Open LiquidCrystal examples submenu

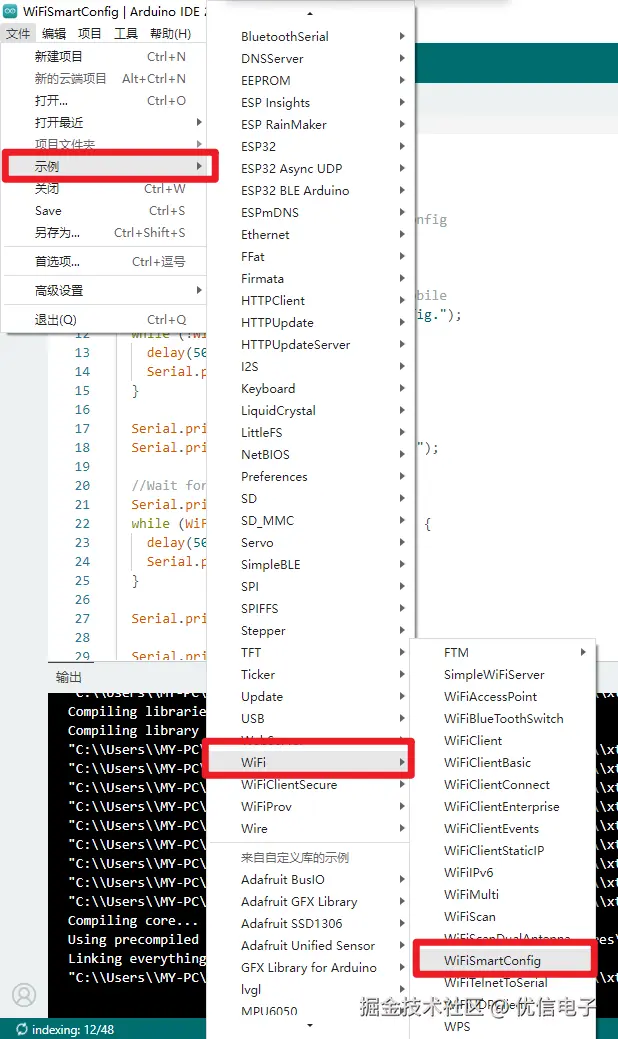tap(311, 410)
